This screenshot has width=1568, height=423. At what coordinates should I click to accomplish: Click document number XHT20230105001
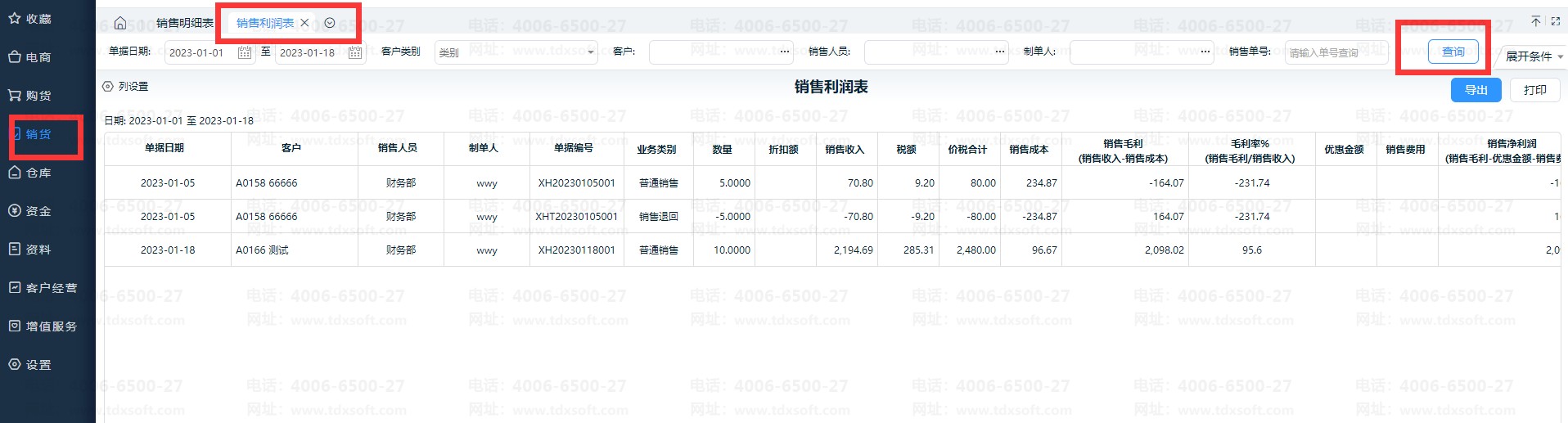pyautogui.click(x=576, y=217)
